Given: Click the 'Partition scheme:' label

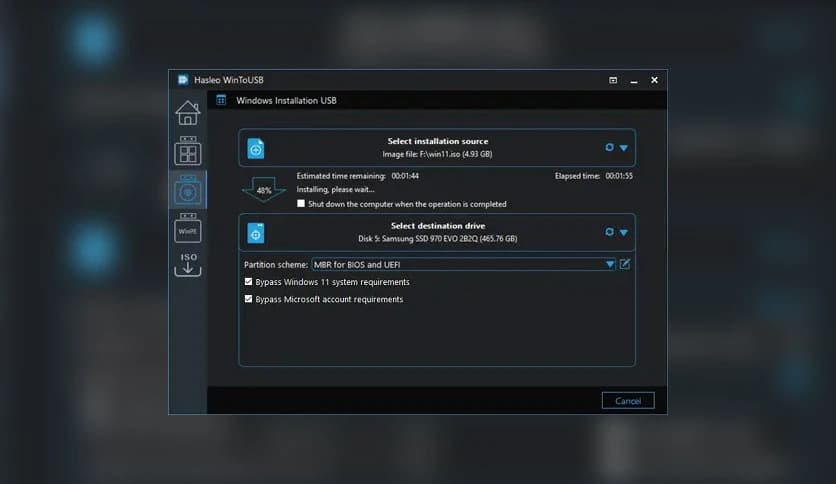Looking at the screenshot, I should click(x=276, y=264).
